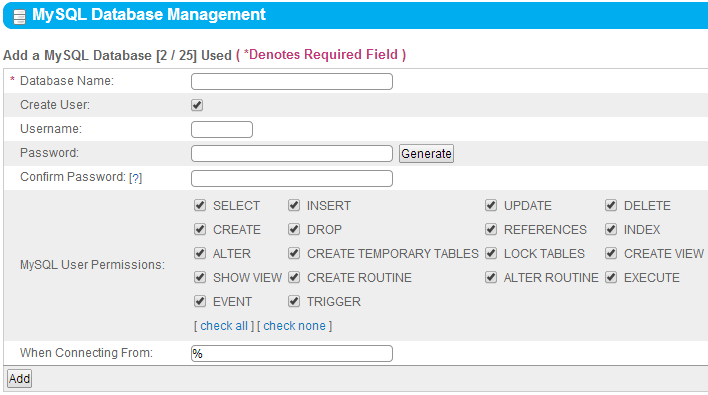This screenshot has height=395, width=708.
Task: Toggle CREATE TEMPORARY TABLES checkbox
Action: (x=294, y=253)
